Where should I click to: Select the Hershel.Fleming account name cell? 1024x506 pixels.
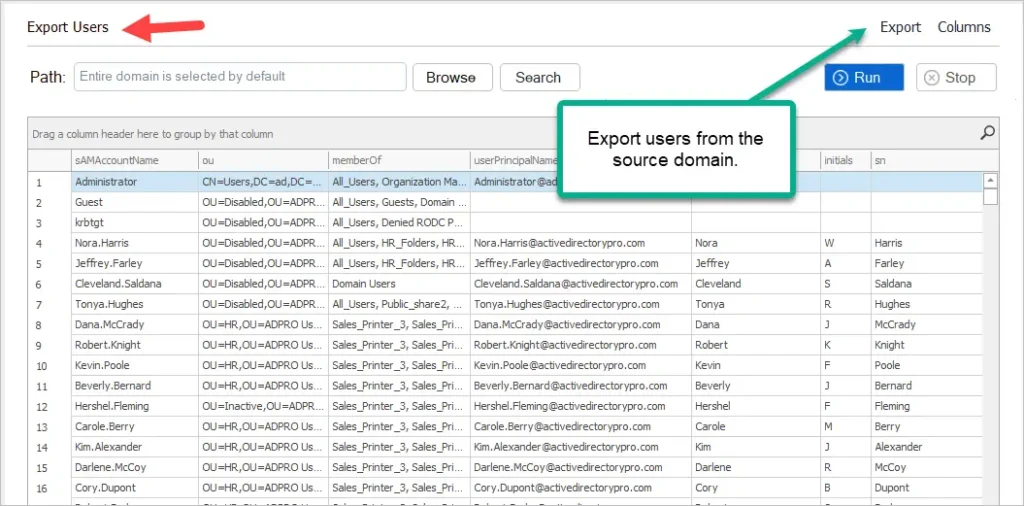click(135, 405)
